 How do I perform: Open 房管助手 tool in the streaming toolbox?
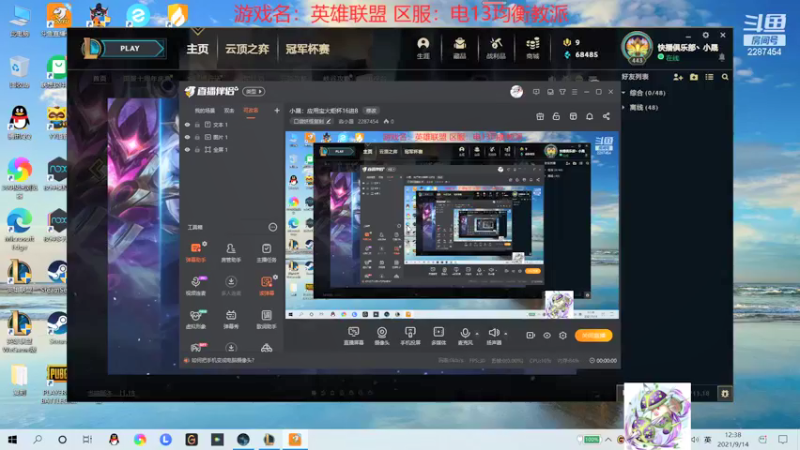click(x=231, y=253)
